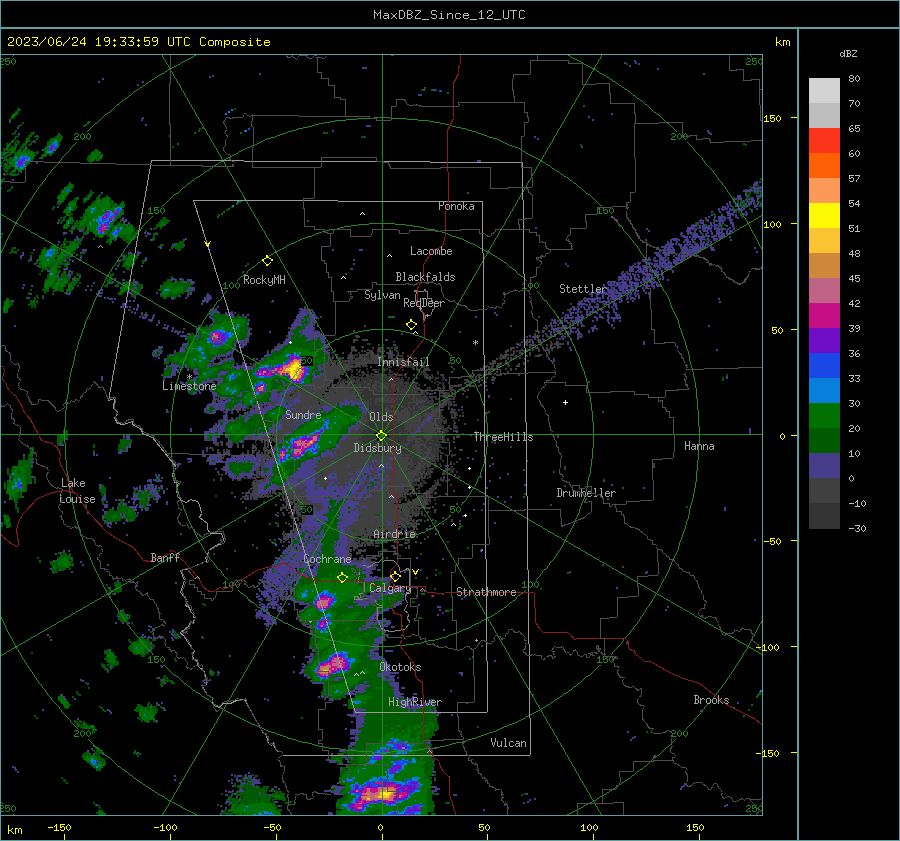The height and width of the screenshot is (841, 900).
Task: Click the Vulcan city label
Action: 508,743
